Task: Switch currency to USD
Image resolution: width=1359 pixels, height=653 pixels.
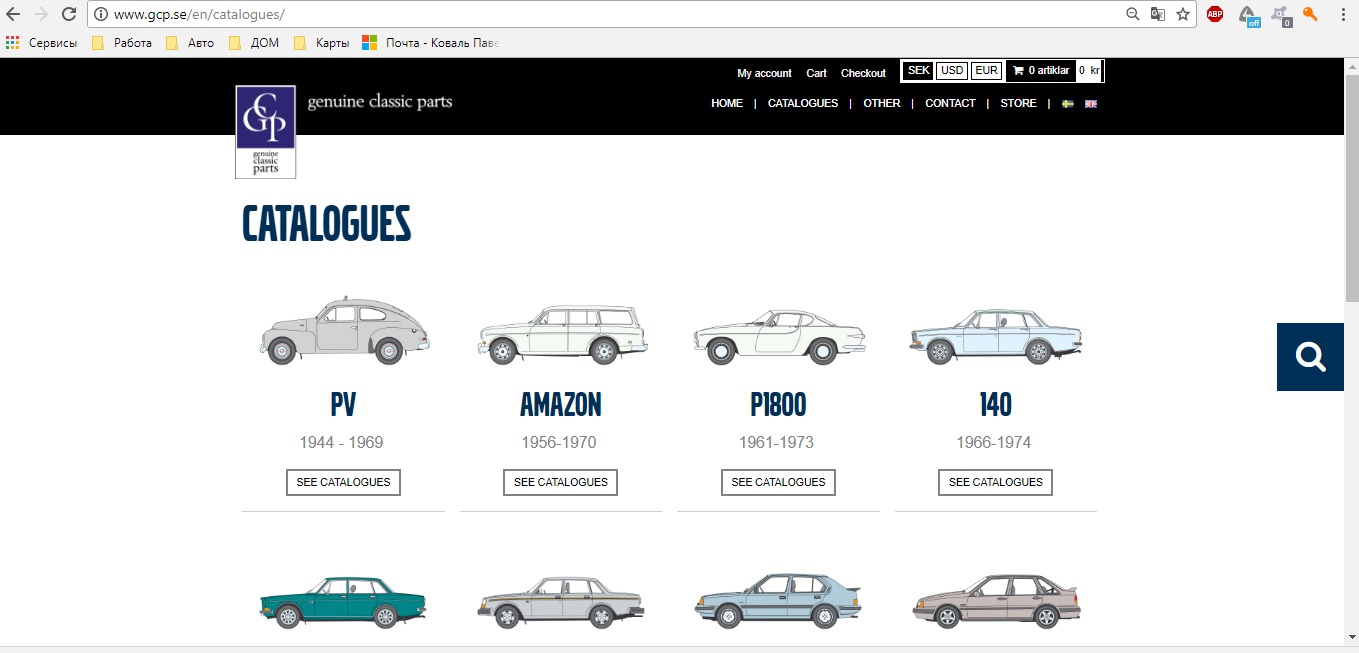Action: (952, 71)
